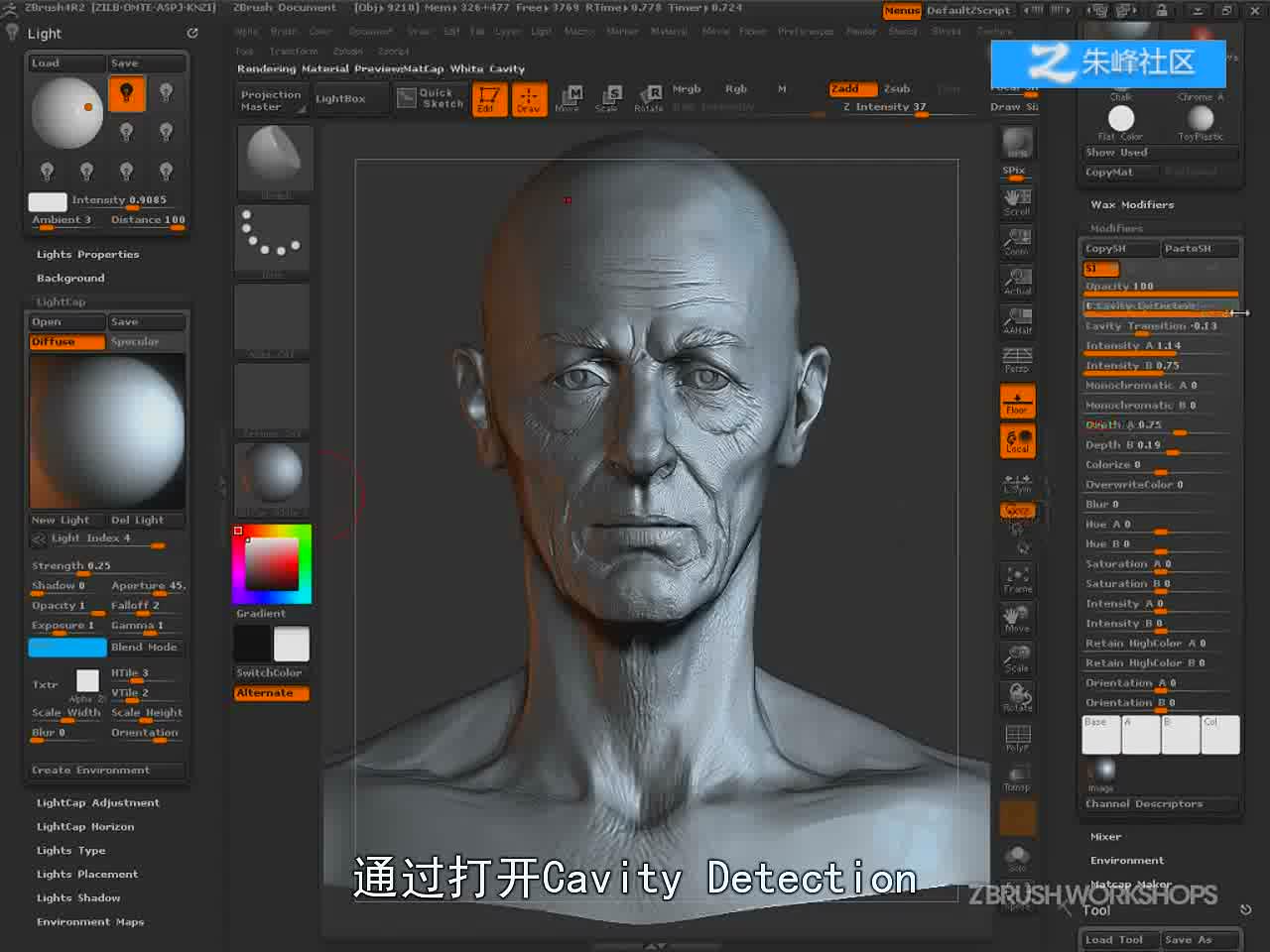The width and height of the screenshot is (1270, 952).
Task: Expand Lights Placement section
Action: click(87, 875)
